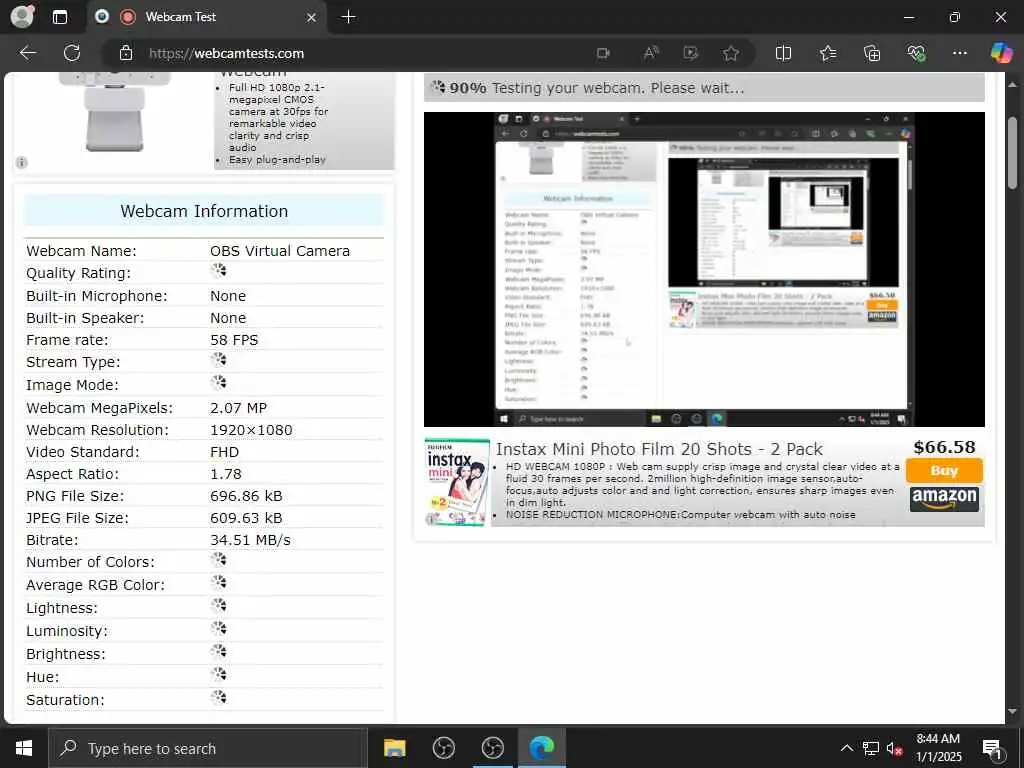Open the tab actions menu icon

[x=59, y=17]
